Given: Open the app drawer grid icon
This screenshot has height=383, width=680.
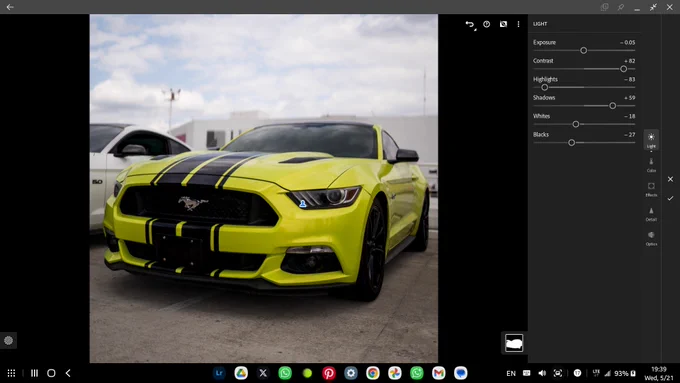Looking at the screenshot, I should coord(12,373).
